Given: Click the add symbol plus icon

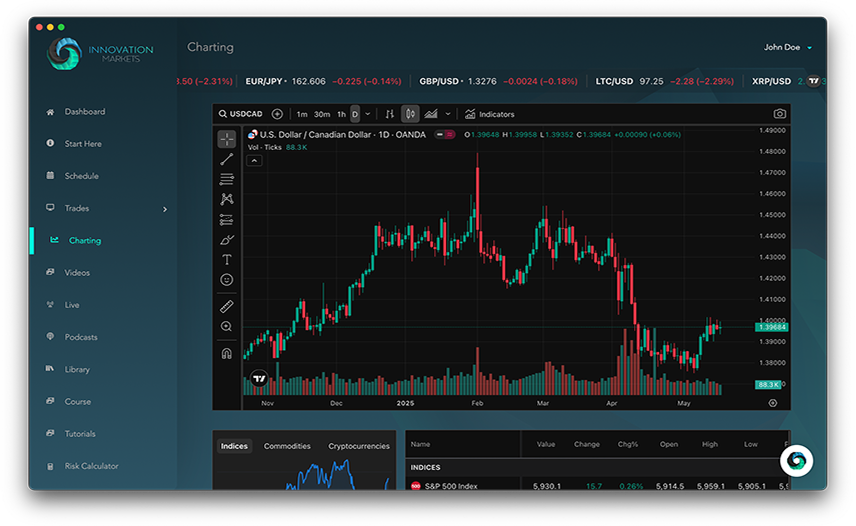Looking at the screenshot, I should [x=277, y=114].
